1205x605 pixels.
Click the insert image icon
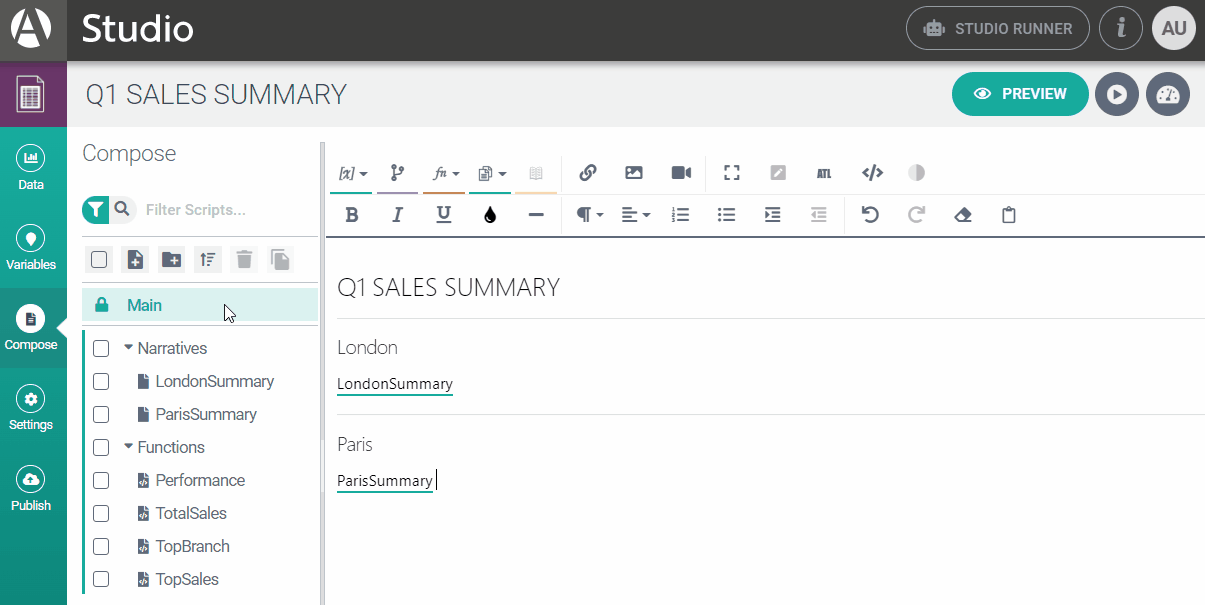tap(634, 173)
